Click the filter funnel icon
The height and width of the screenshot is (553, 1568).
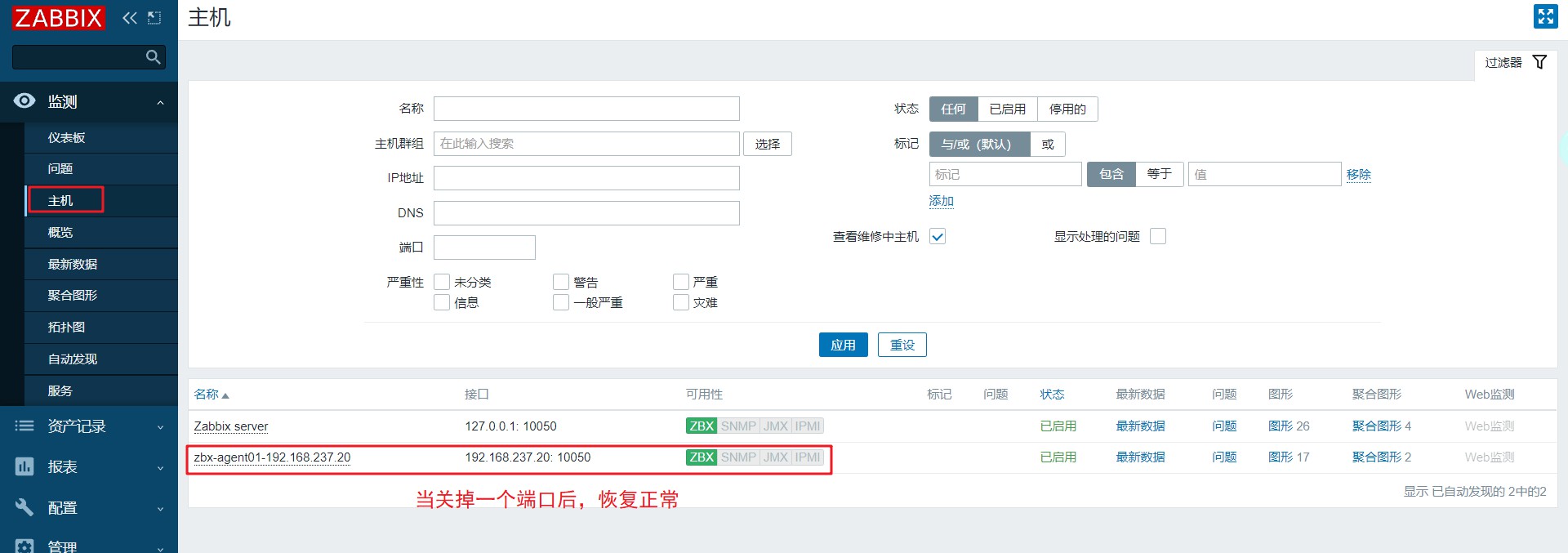coord(1539,62)
